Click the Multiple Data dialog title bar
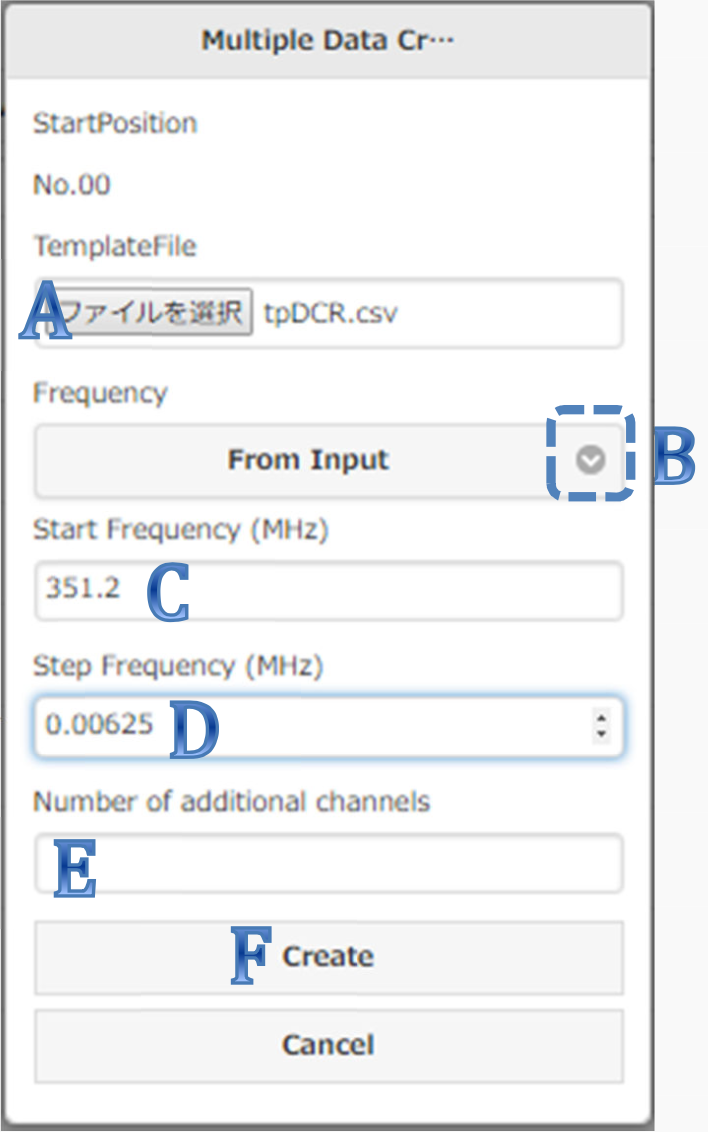Image resolution: width=708 pixels, height=1132 pixels. tap(328, 41)
